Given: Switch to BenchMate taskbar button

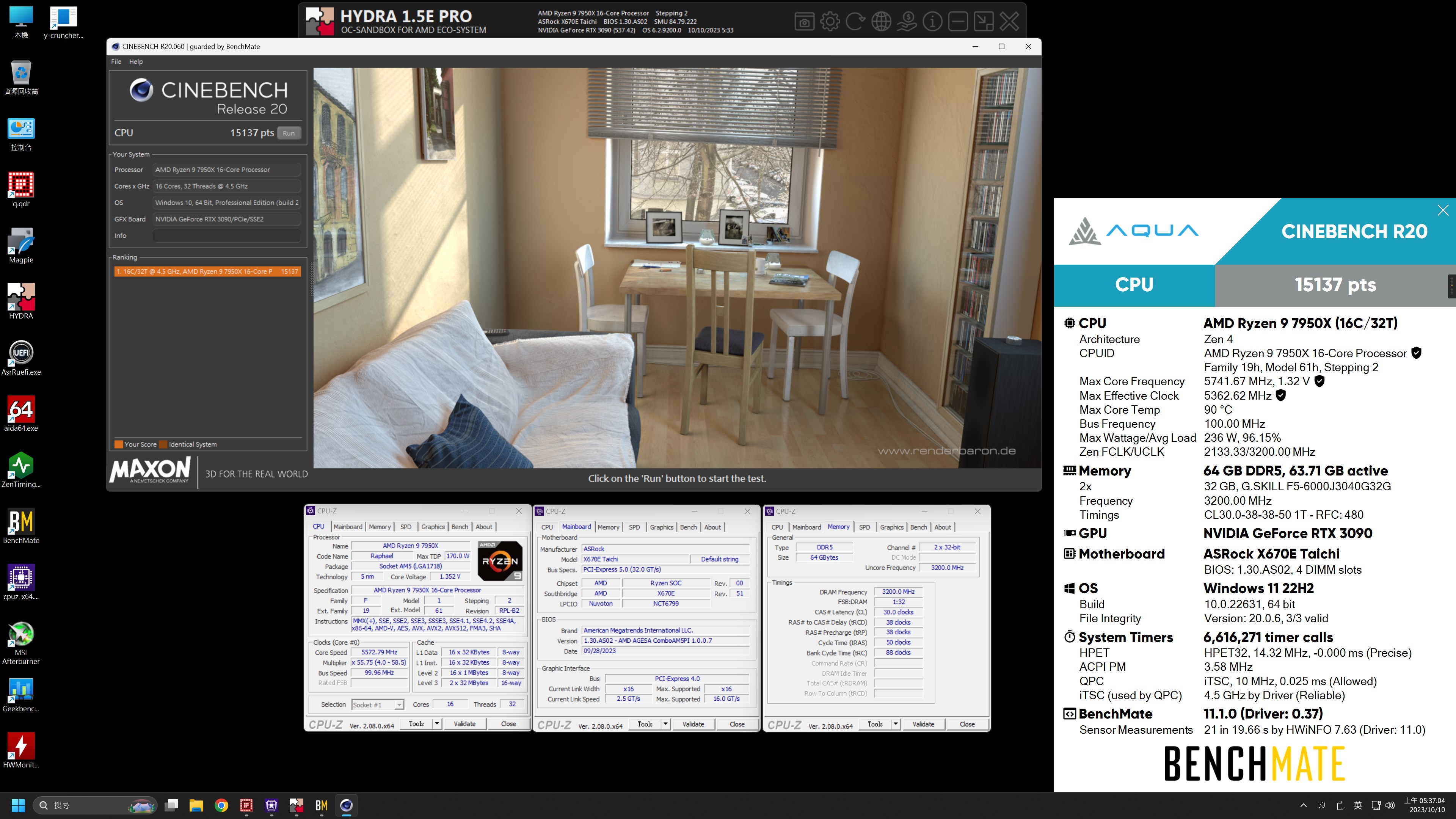Looking at the screenshot, I should [x=322, y=805].
